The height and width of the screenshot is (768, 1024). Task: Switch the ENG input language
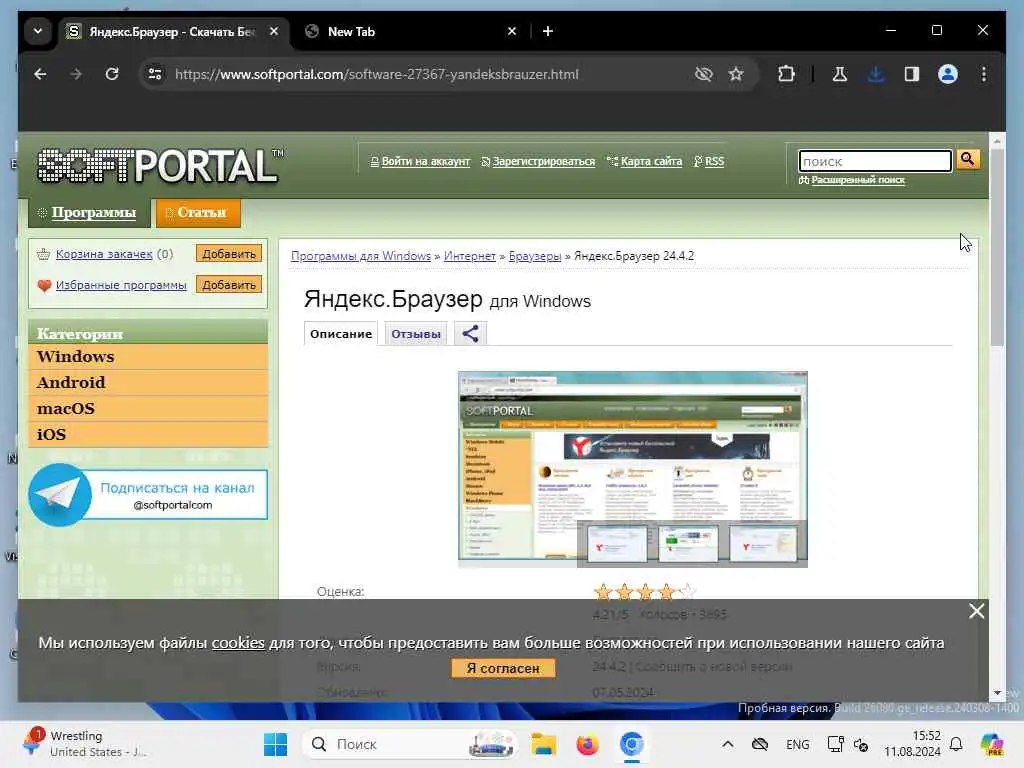[797, 744]
